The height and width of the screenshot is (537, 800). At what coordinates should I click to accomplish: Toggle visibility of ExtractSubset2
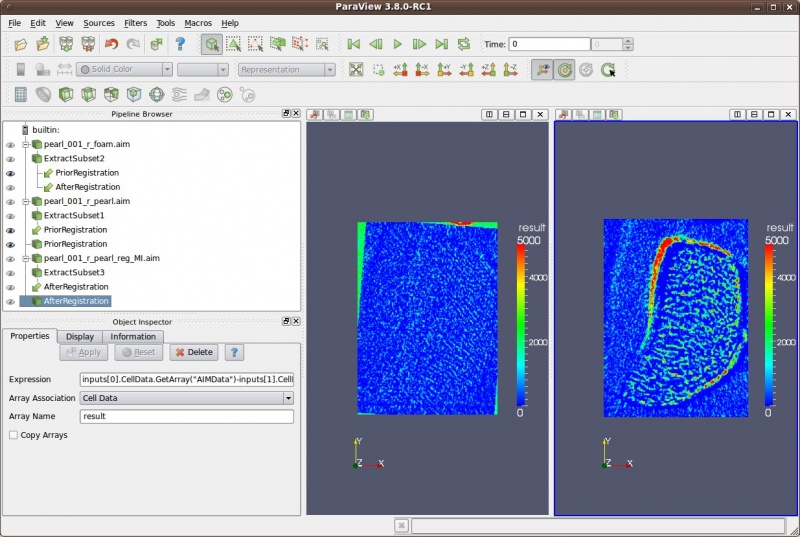tap(10, 159)
